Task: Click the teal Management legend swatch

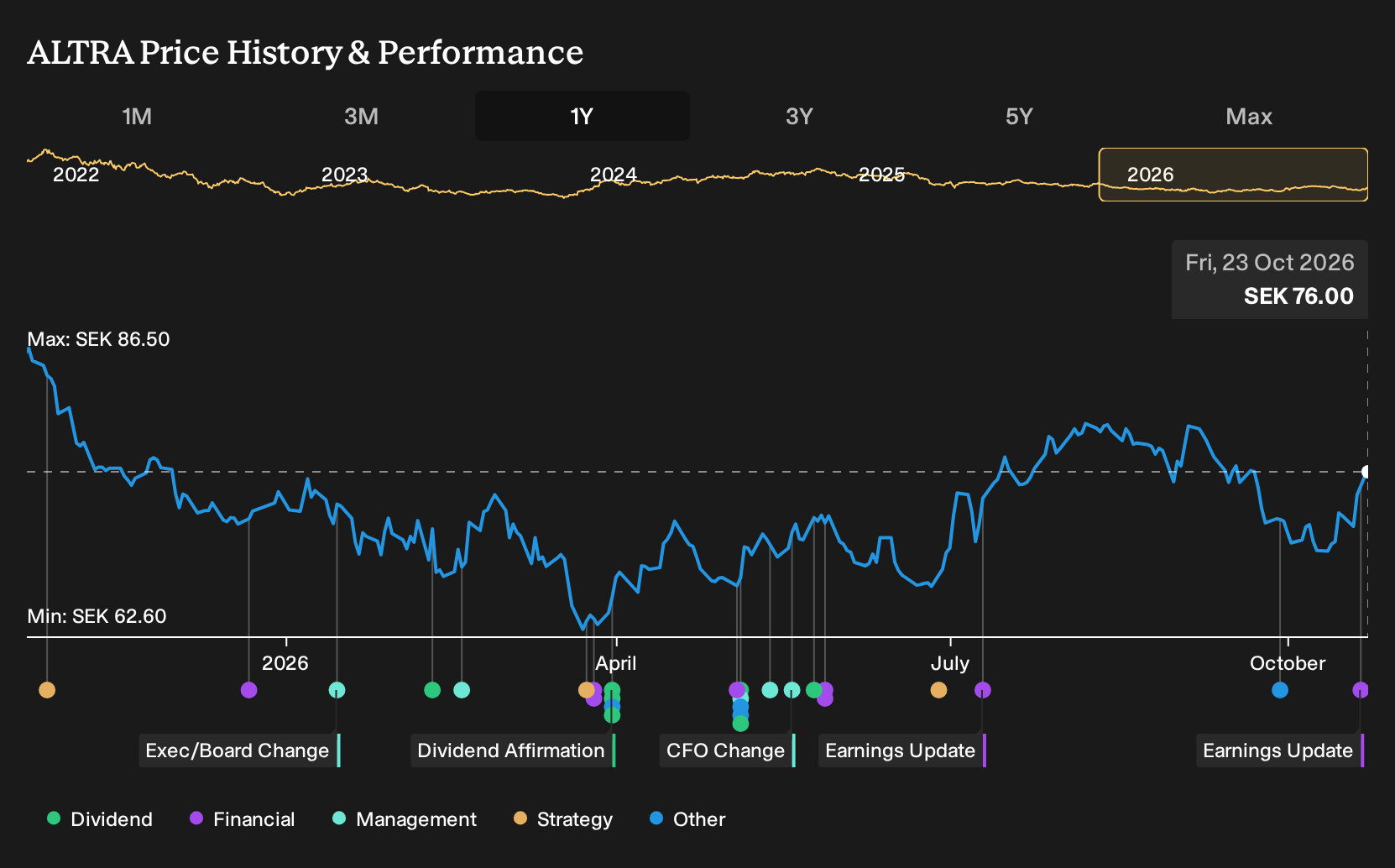Action: (x=339, y=818)
